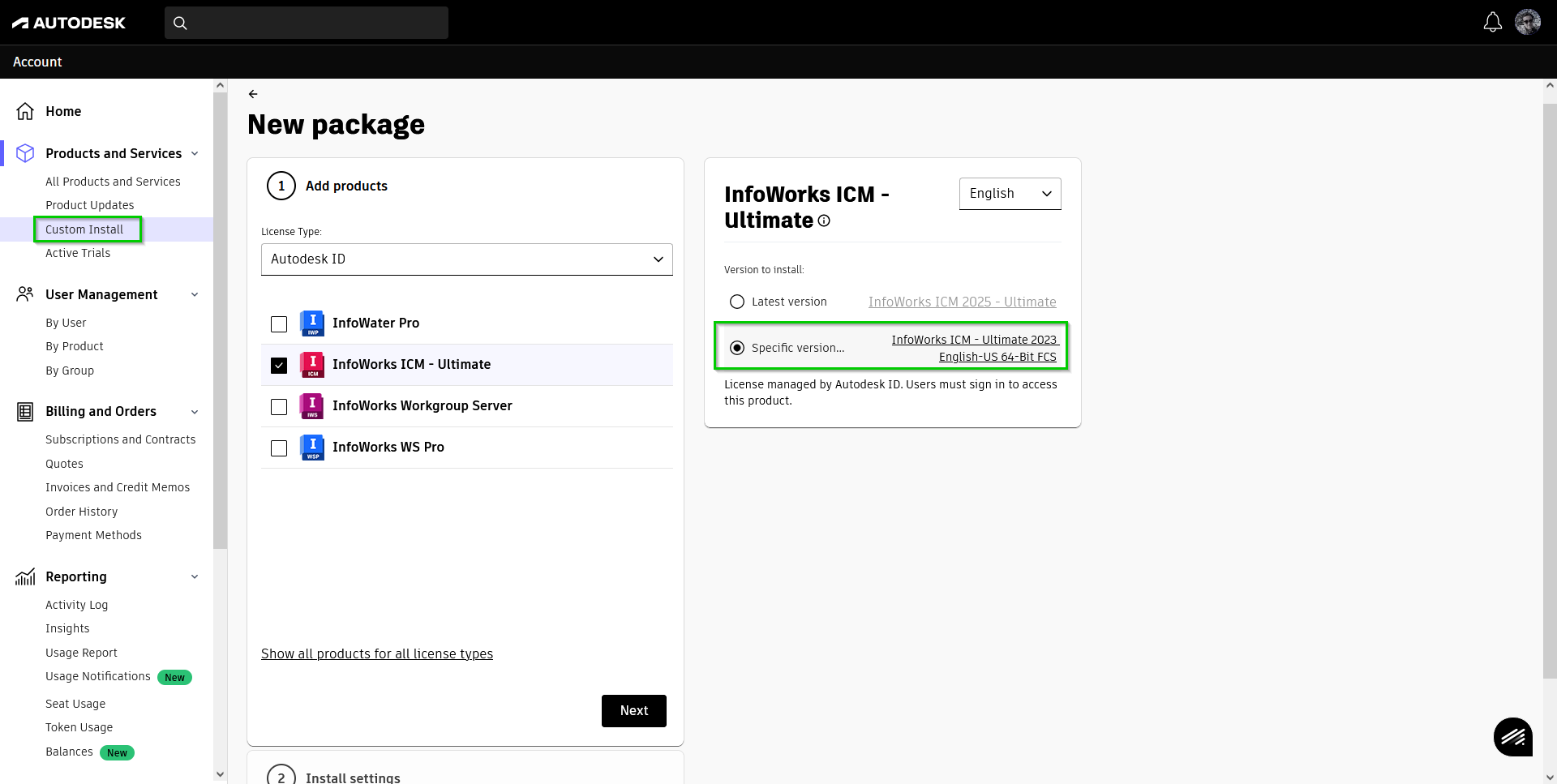Open Token Usage
The width and height of the screenshot is (1557, 784).
(x=79, y=727)
